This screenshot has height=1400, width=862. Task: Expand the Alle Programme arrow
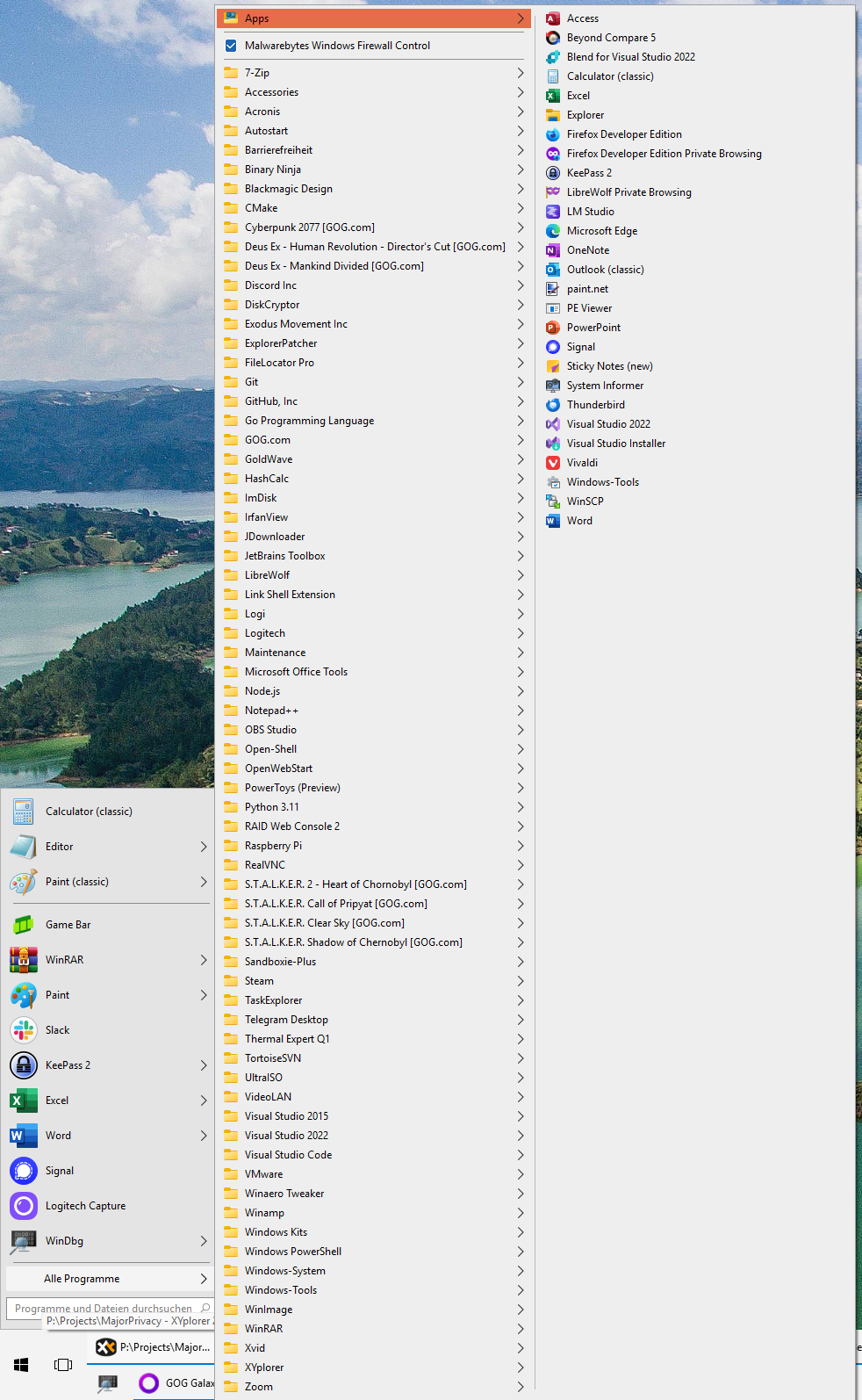(x=204, y=1279)
